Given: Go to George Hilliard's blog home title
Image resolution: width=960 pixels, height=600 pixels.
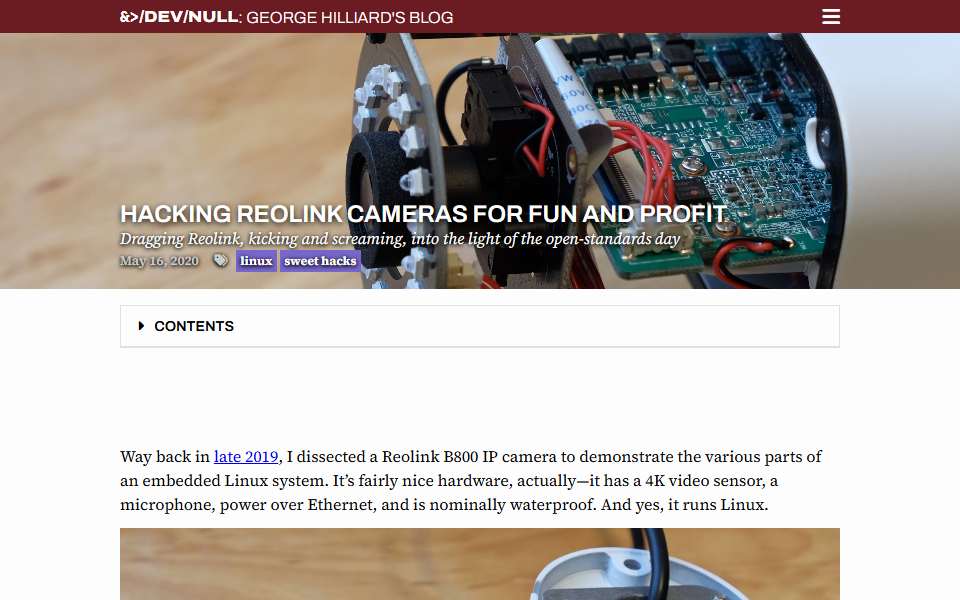Looking at the screenshot, I should pyautogui.click(x=287, y=17).
